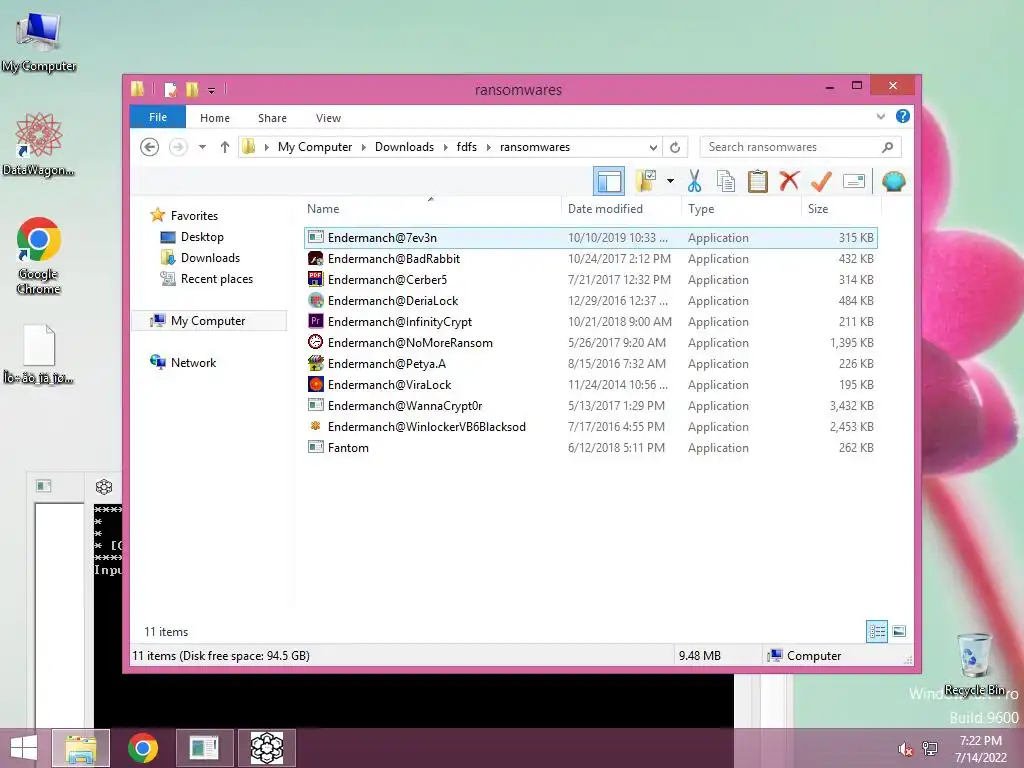
Task: Click File Explorer on the taskbar
Action: [81, 748]
